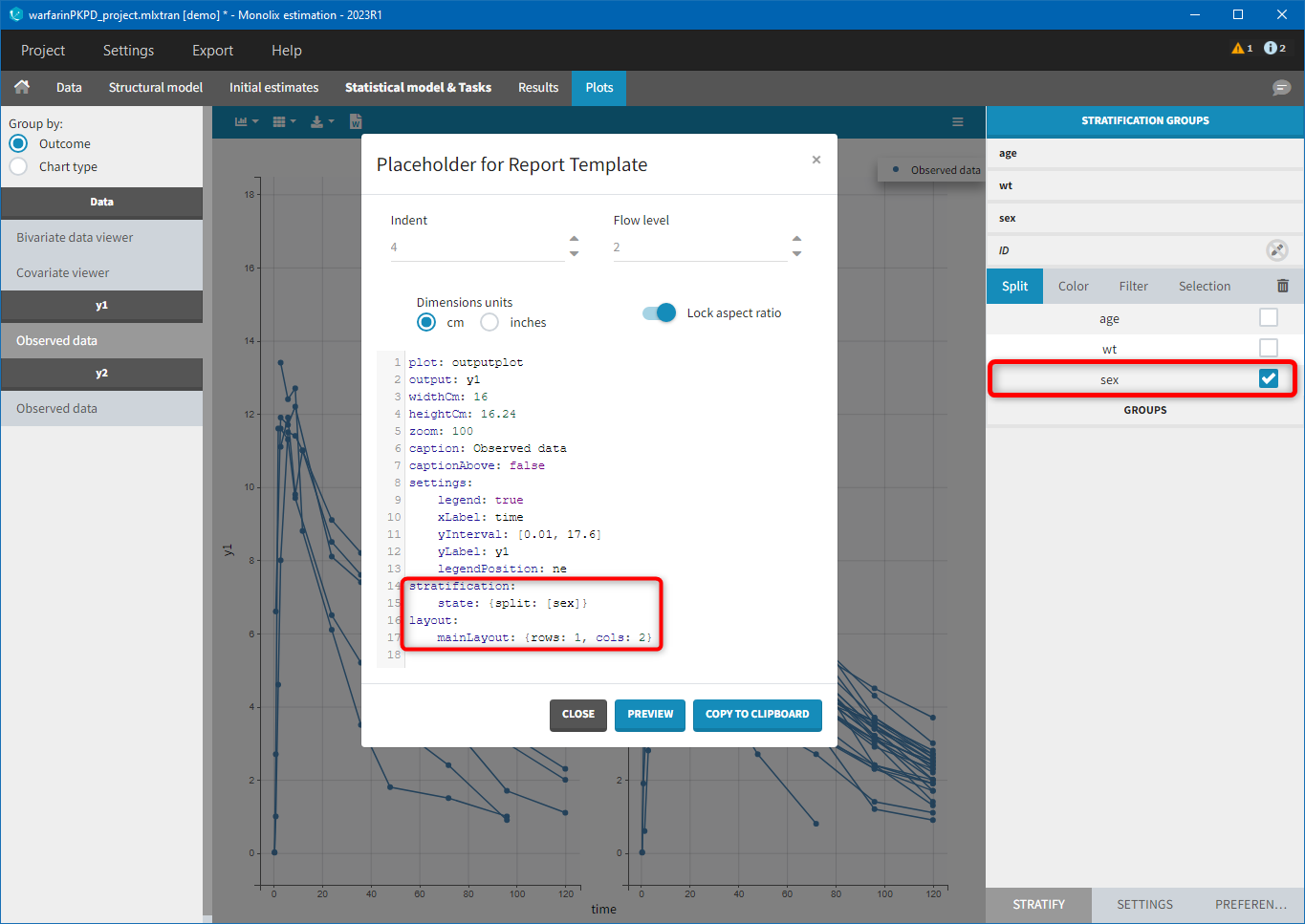Close the placeholder dialog with the X
This screenshot has height=924, width=1305.
816,160
